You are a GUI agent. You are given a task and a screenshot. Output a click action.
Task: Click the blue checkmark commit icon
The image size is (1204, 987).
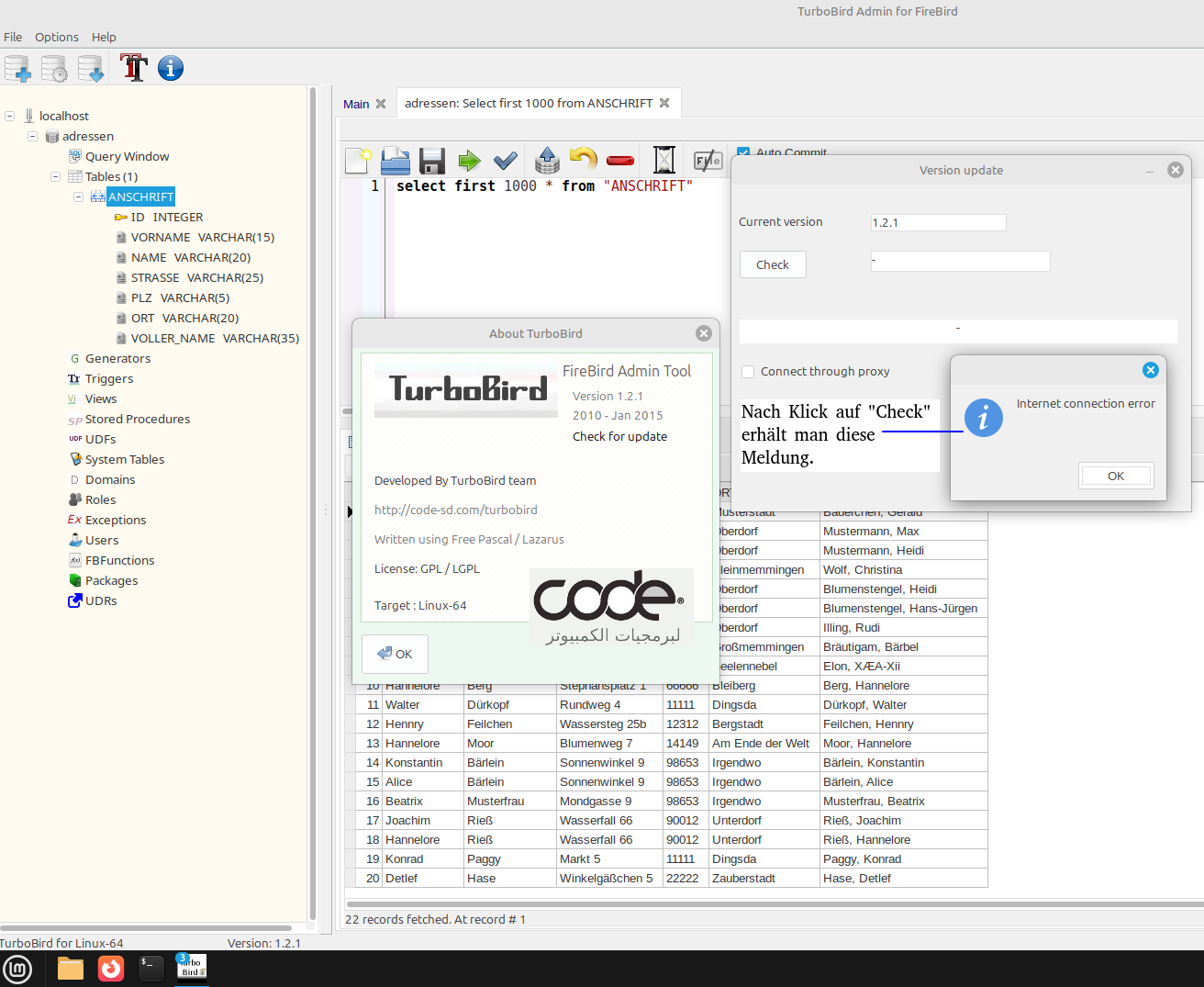tap(506, 162)
